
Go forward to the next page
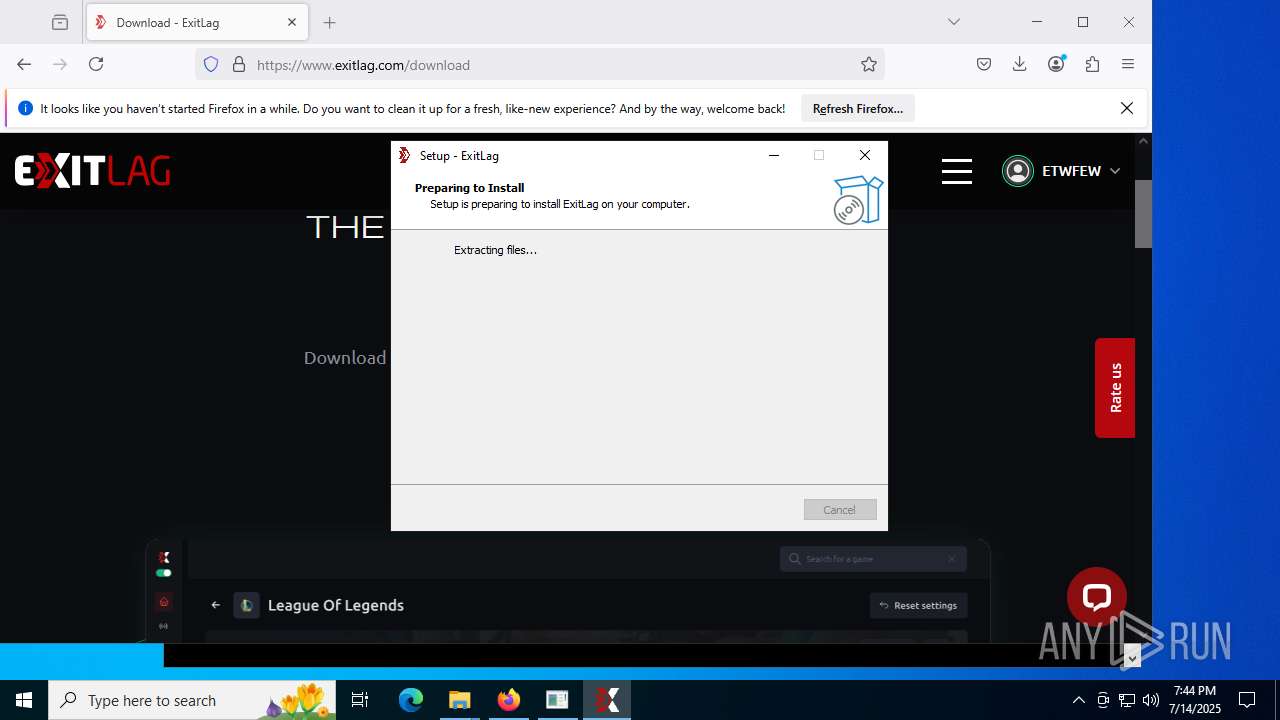(60, 64)
